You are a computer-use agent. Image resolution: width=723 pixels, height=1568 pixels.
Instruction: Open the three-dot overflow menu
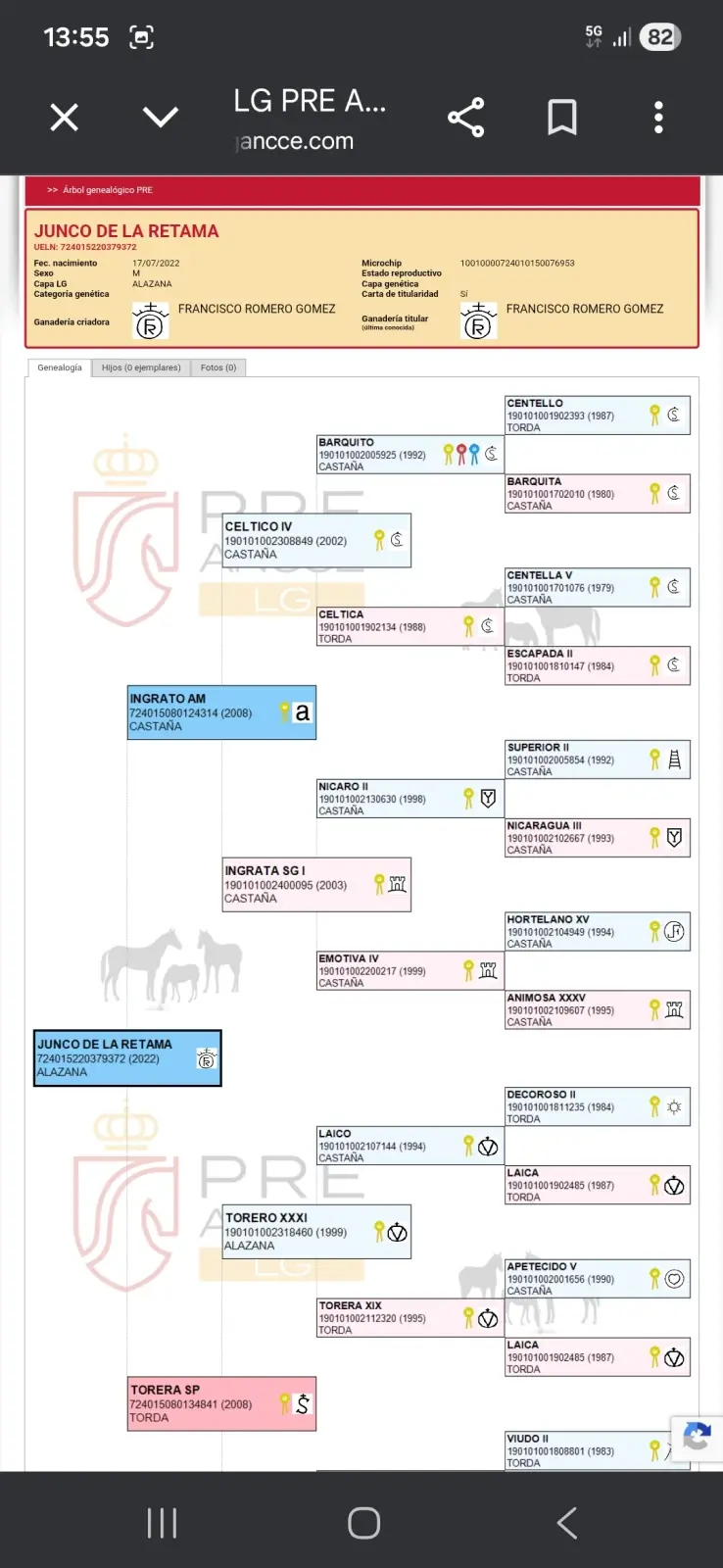coord(658,118)
